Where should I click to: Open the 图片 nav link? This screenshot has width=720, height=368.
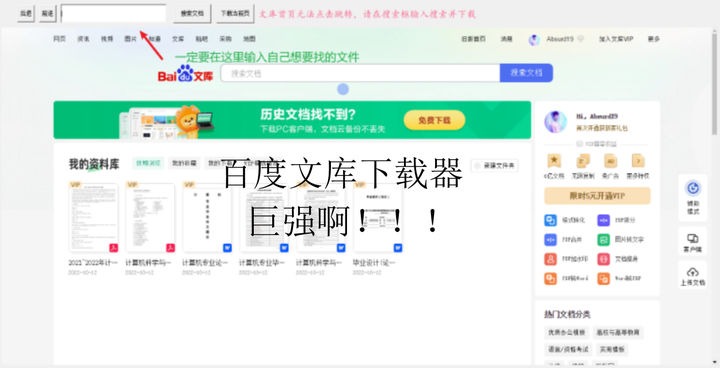[x=131, y=39]
